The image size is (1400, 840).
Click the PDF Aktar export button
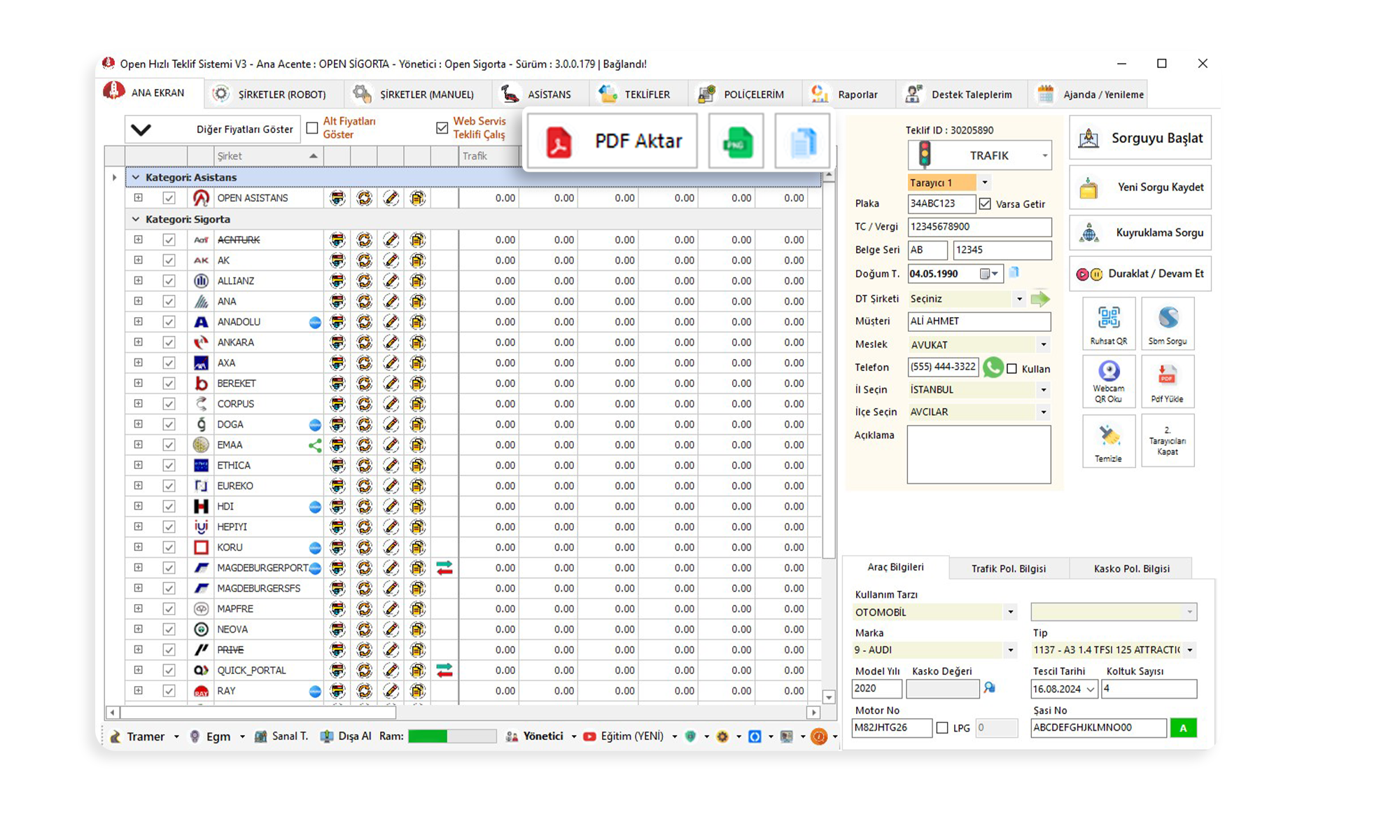coord(612,141)
